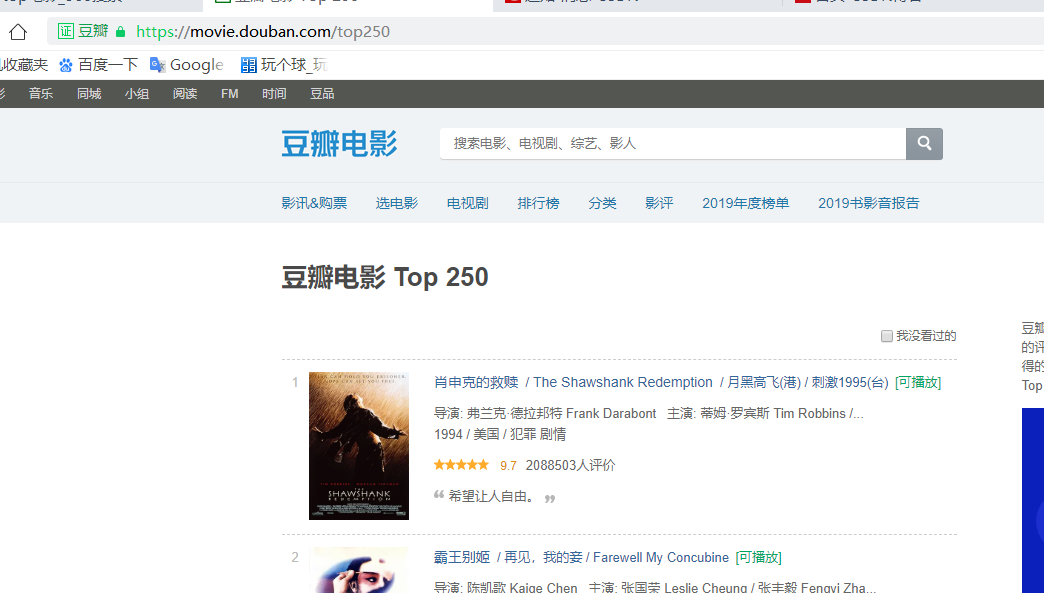The image size is (1044, 593).
Task: Click the search magnifier button
Action: [922, 143]
